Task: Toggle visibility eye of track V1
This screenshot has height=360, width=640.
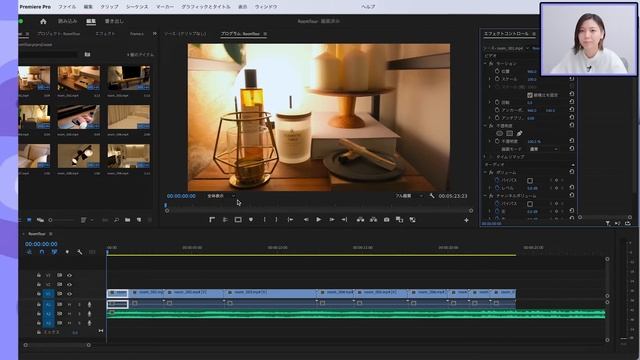Action: [69, 294]
